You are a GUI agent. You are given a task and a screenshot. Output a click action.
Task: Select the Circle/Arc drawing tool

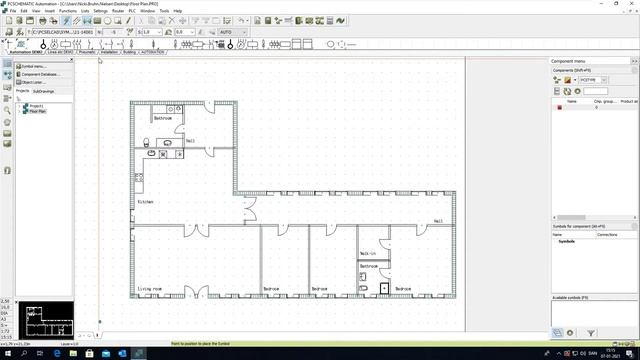(x=107, y=21)
